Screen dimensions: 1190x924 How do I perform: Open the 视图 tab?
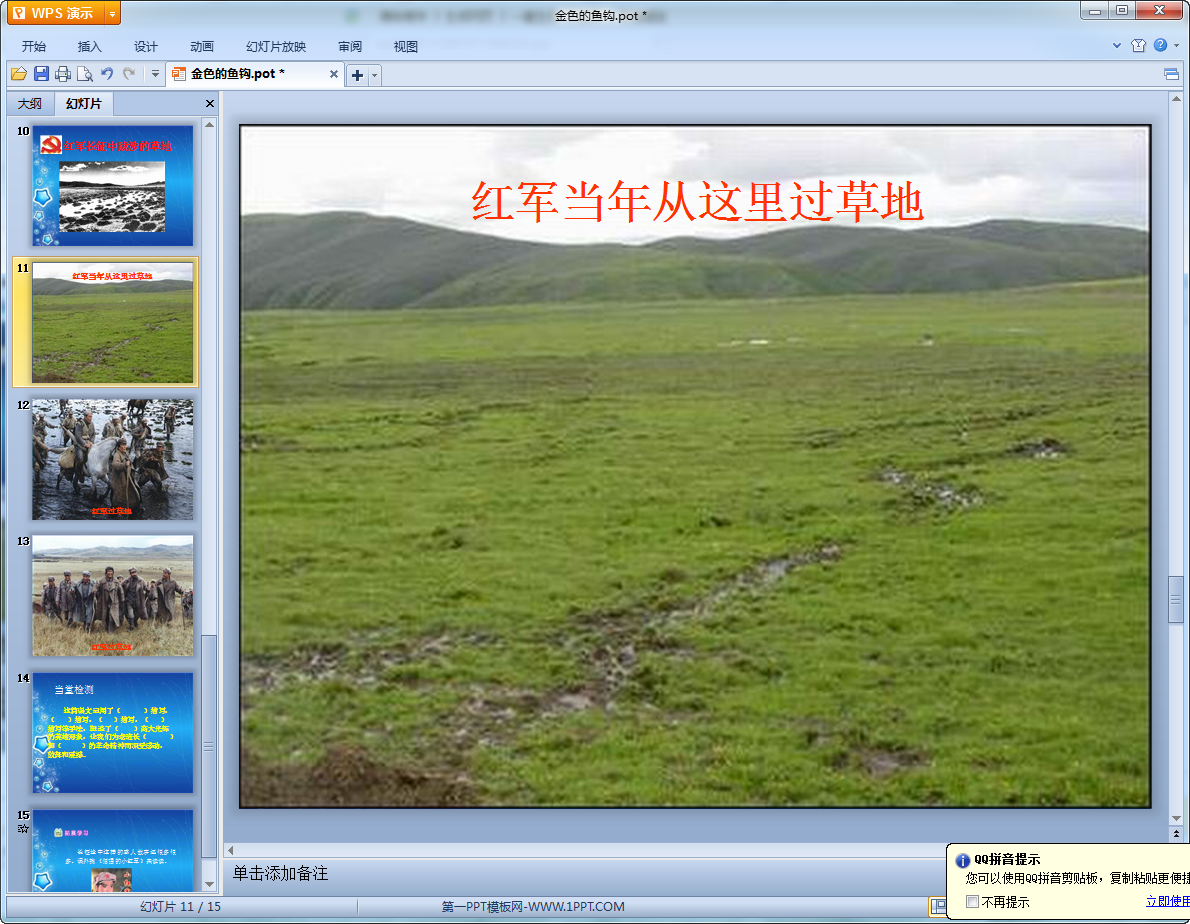coord(406,46)
